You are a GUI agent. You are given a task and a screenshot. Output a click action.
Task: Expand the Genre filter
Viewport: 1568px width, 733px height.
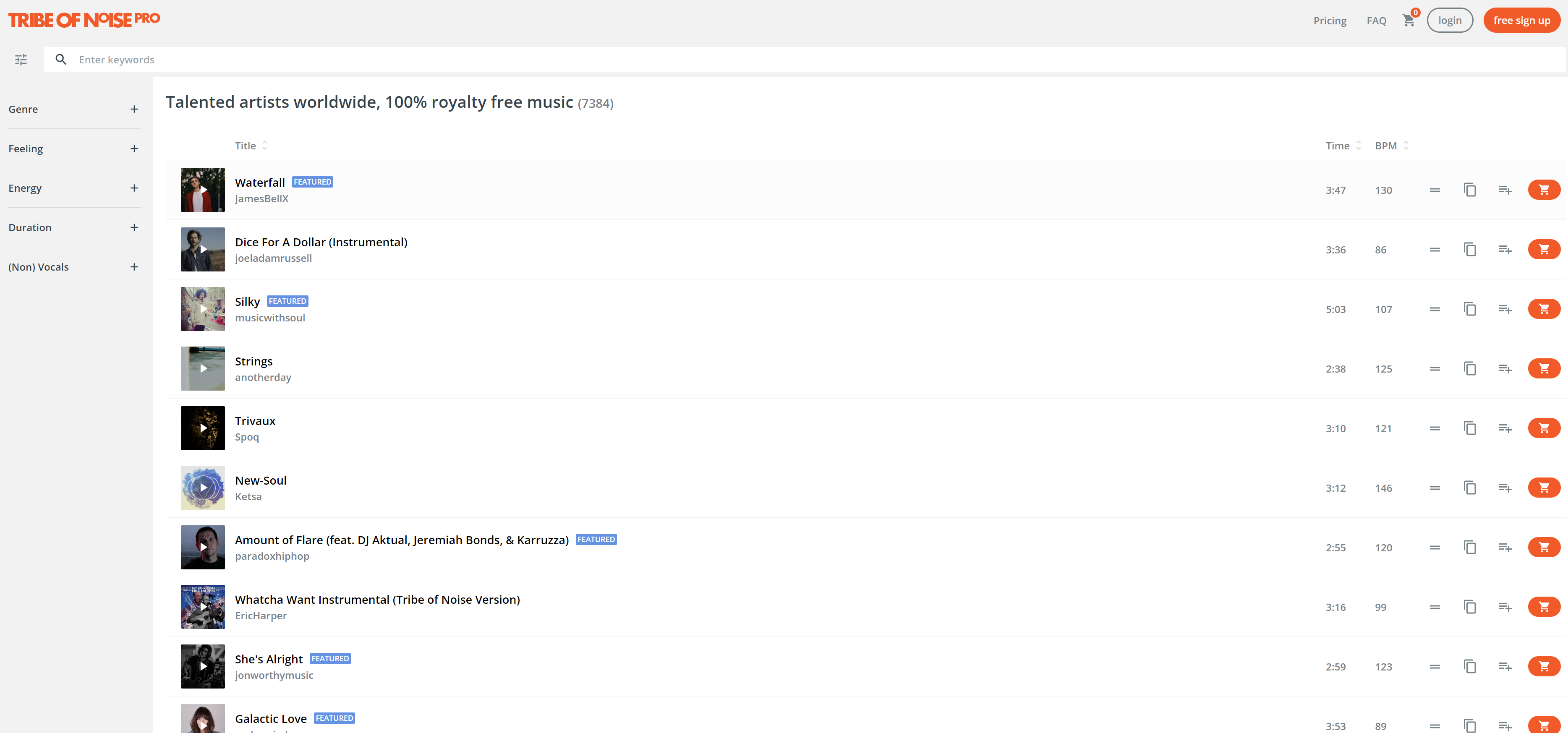coord(134,110)
